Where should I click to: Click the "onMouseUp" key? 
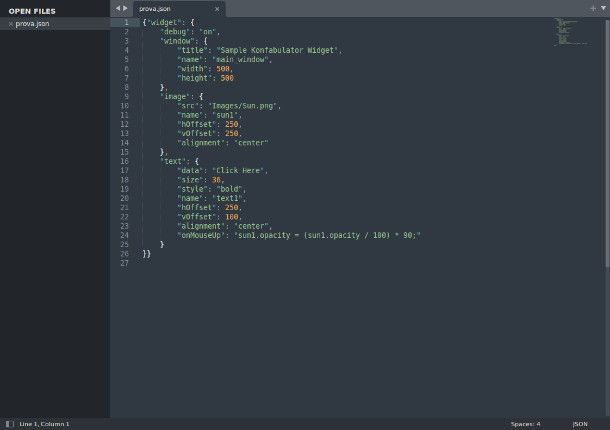(x=202, y=235)
